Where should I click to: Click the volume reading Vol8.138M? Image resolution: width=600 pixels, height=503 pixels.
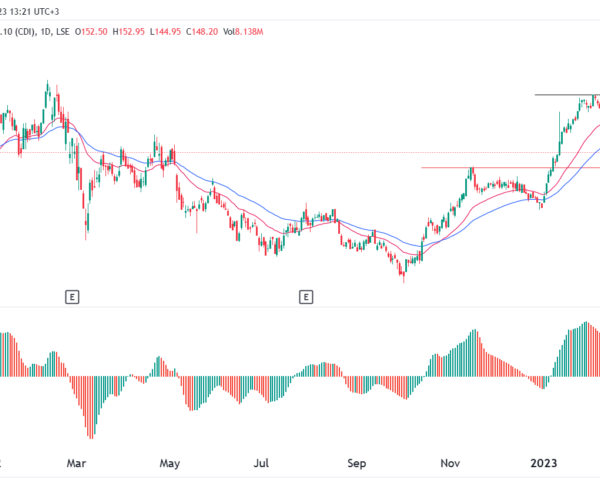tap(243, 32)
